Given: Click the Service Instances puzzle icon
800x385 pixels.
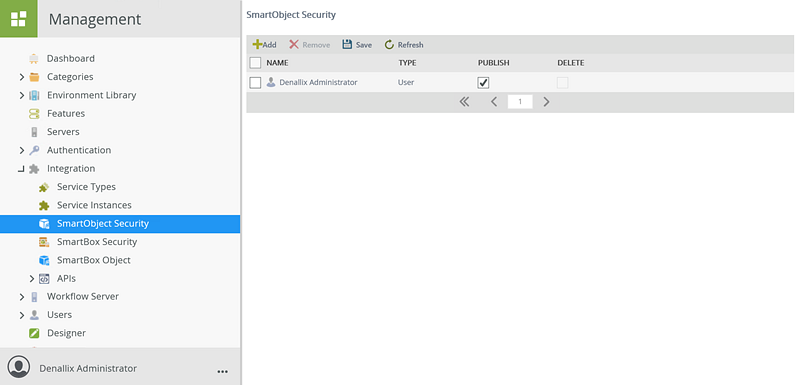Looking at the screenshot, I should click(44, 206).
